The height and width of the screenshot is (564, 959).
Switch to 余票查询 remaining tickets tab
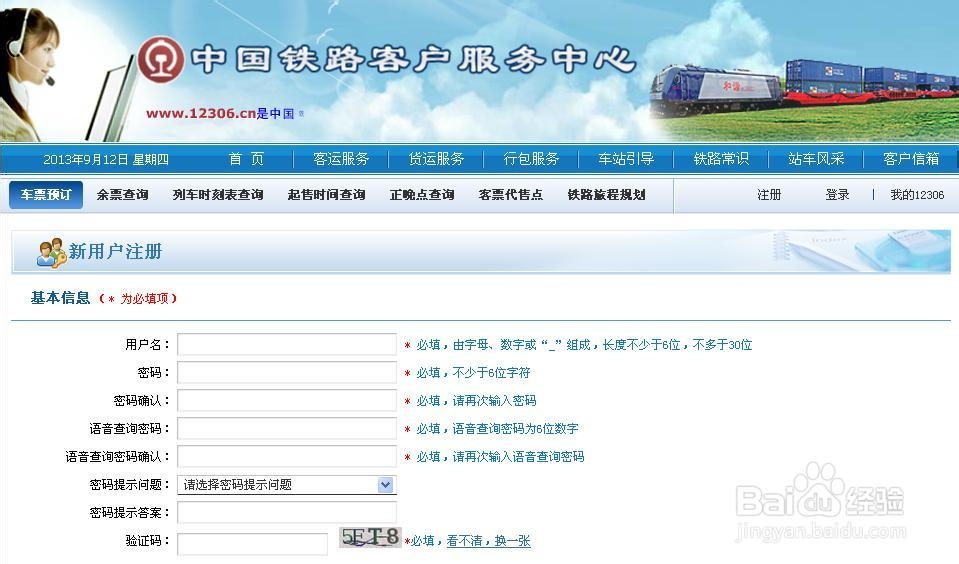(122, 195)
